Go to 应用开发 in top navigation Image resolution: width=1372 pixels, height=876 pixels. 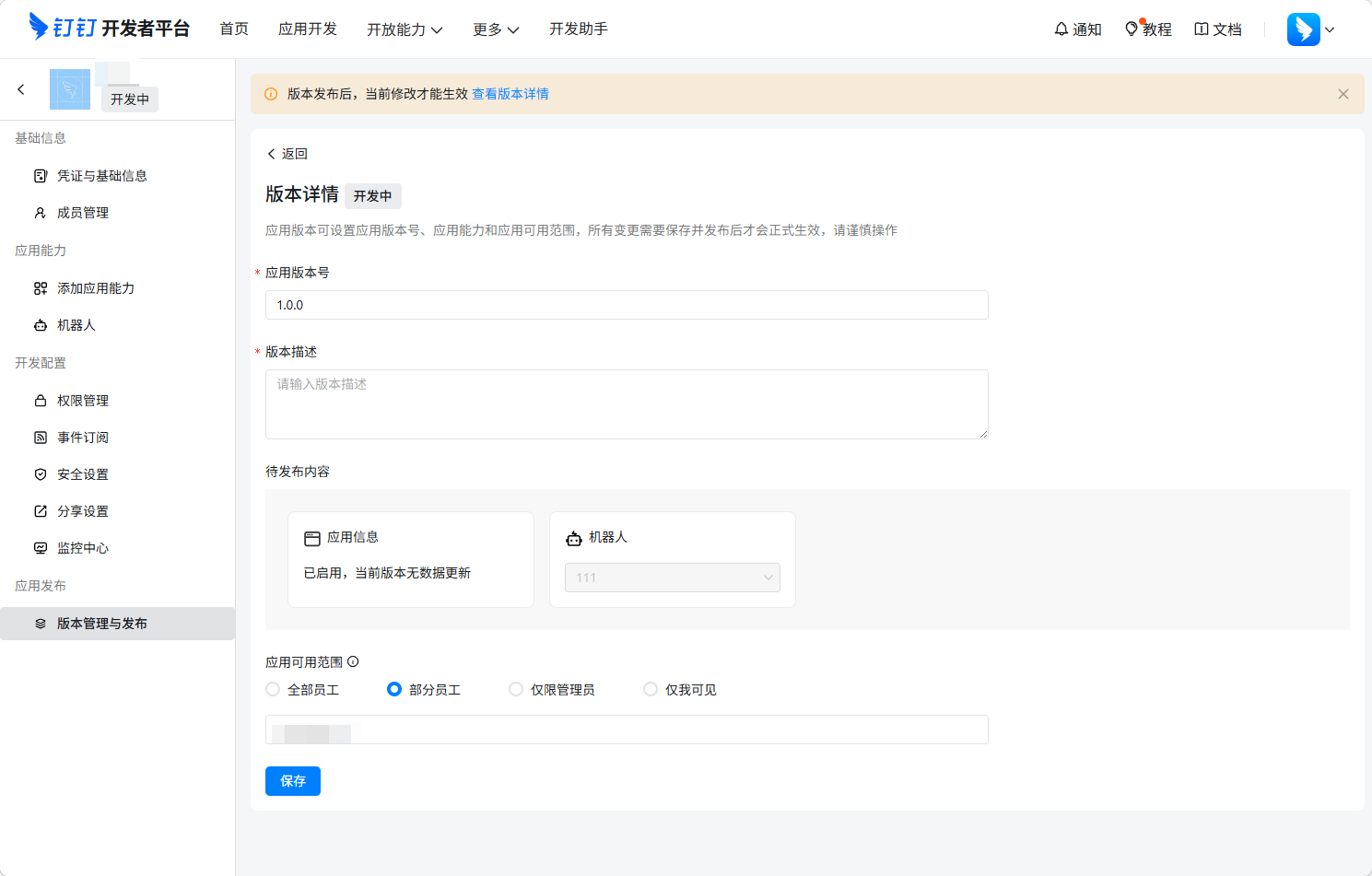(308, 29)
